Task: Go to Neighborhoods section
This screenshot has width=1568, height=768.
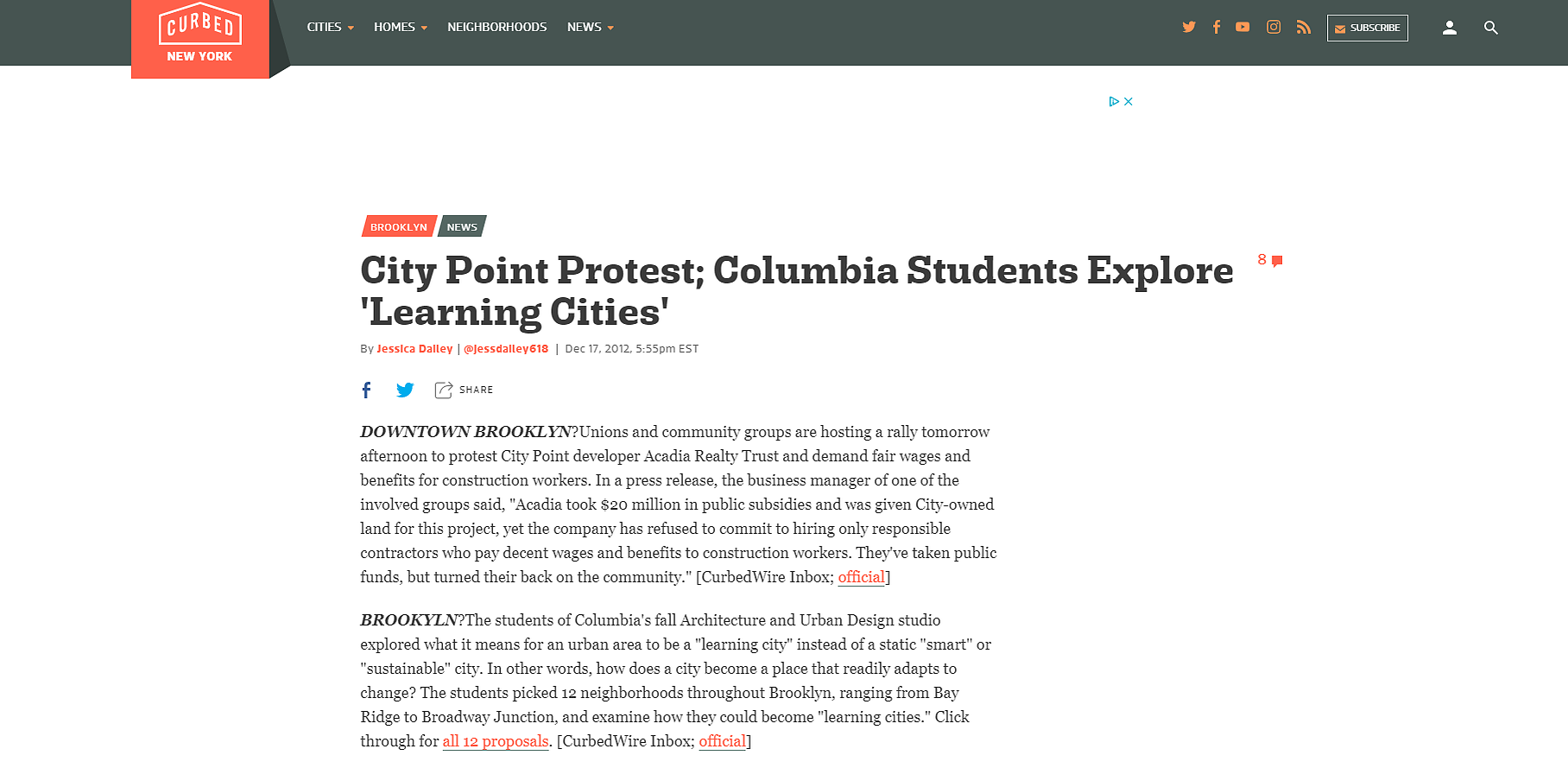Action: pos(496,27)
